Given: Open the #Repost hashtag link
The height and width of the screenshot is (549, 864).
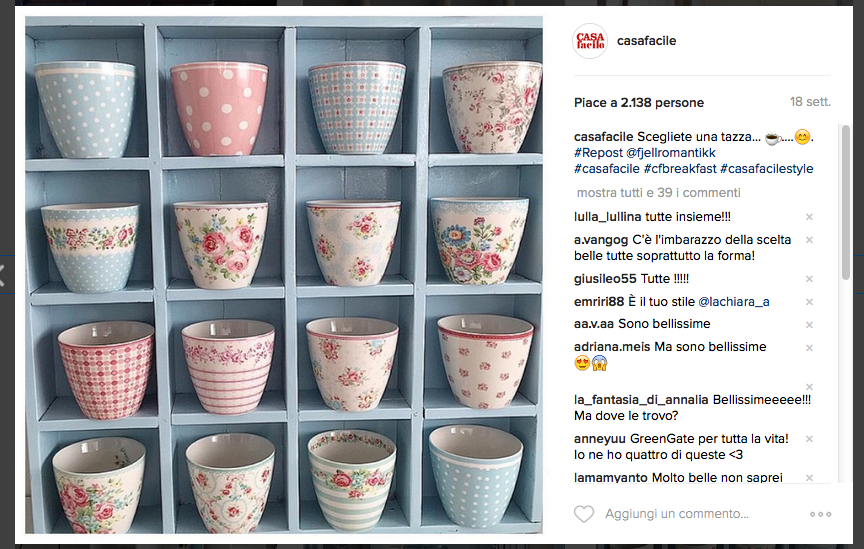Looking at the screenshot, I should pos(598,153).
